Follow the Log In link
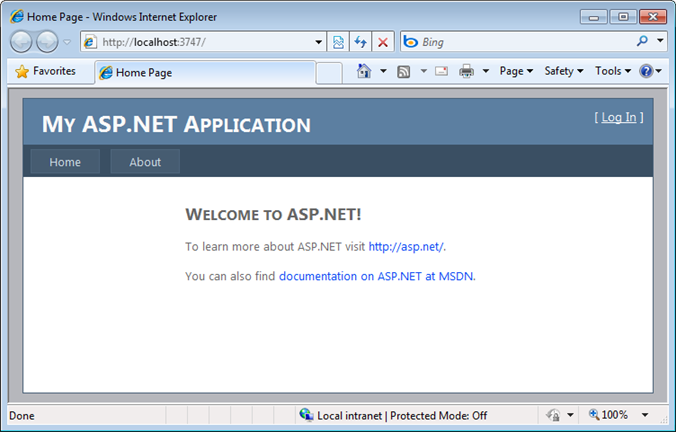Viewport: 676px width, 432px height. [x=619, y=117]
